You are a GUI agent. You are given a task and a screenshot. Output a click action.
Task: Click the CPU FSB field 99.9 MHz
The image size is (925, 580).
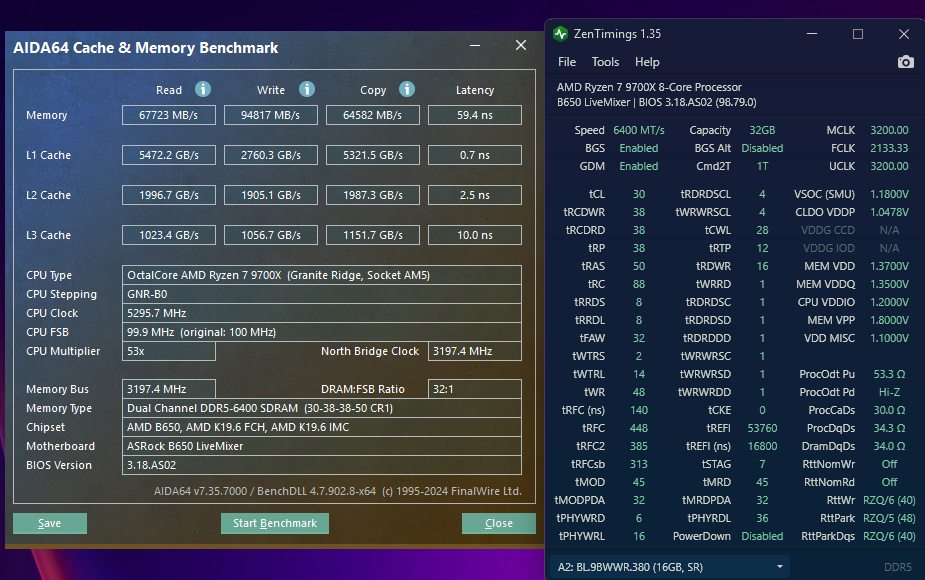322,332
